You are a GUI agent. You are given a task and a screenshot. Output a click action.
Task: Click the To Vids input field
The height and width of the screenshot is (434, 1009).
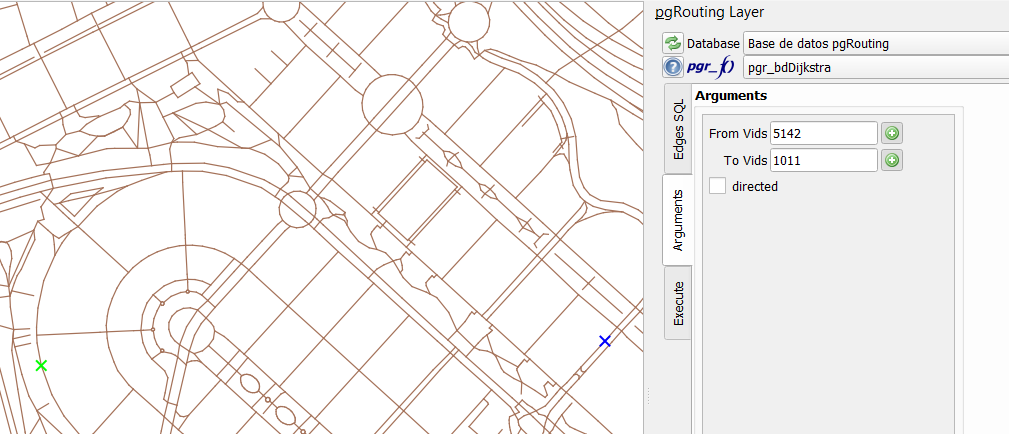(824, 160)
